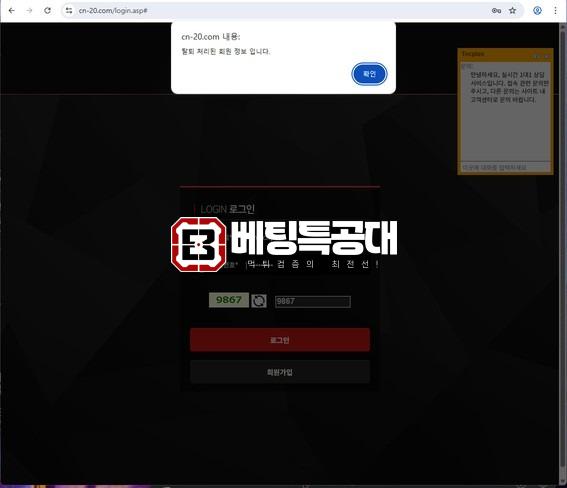Click the chat greeting message text
Screen dimensions: 567x488
pyautogui.click(x=509, y=87)
